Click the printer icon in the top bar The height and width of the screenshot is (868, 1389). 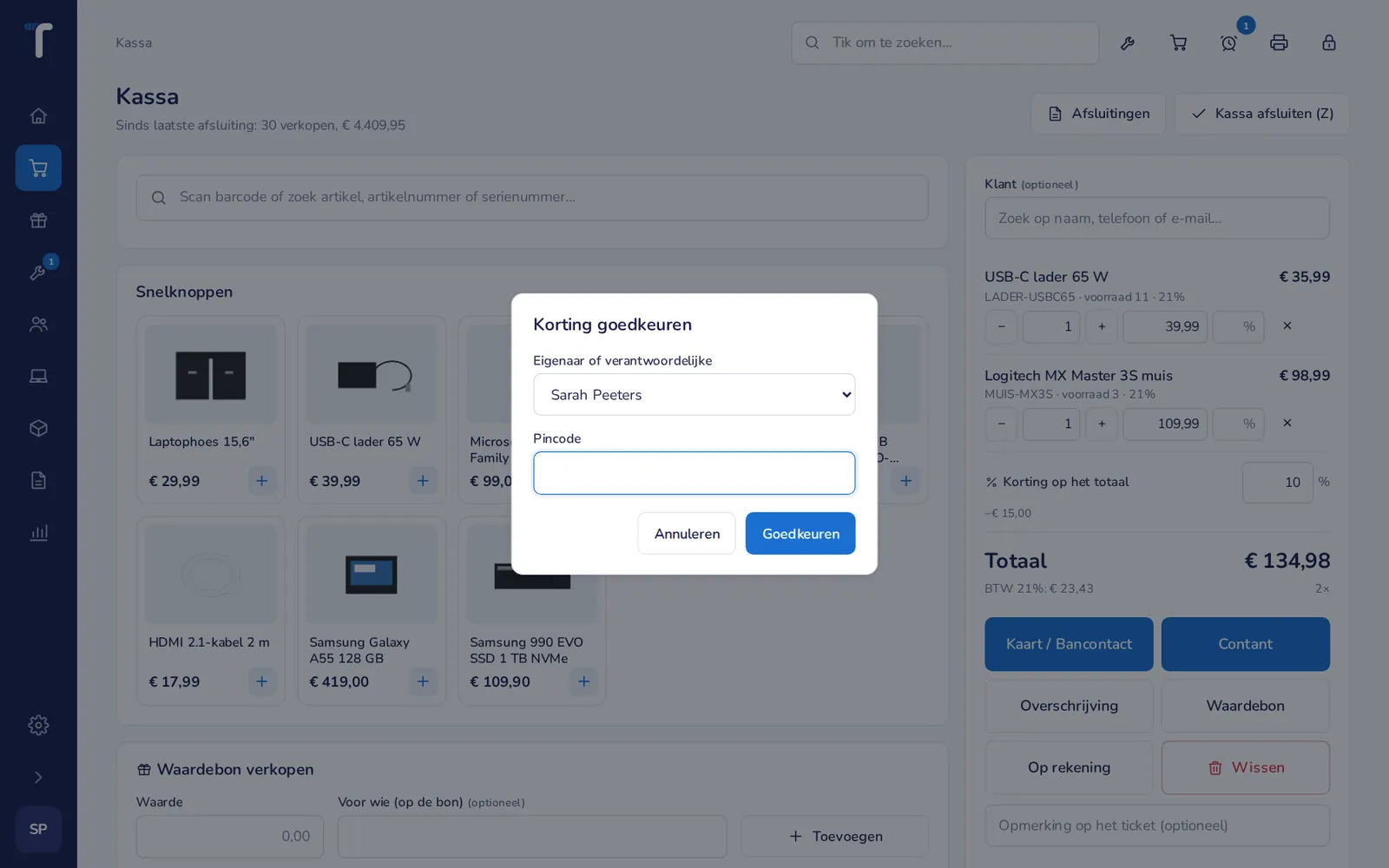(x=1279, y=43)
